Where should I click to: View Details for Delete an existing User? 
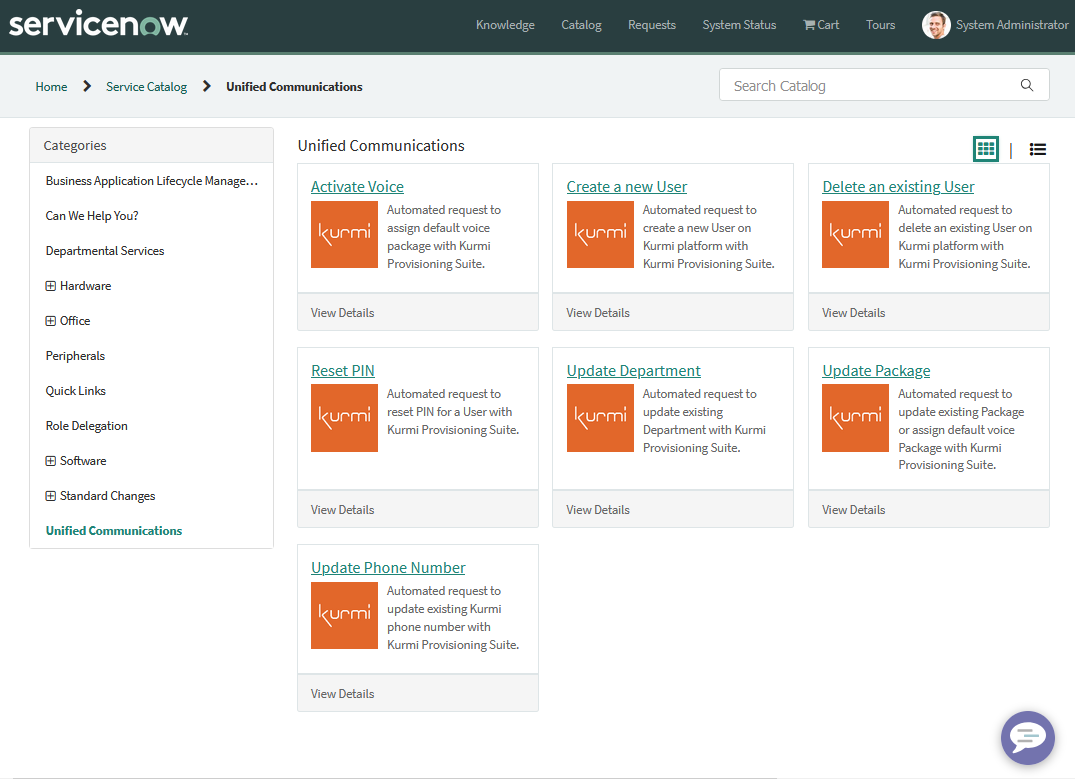pos(854,313)
